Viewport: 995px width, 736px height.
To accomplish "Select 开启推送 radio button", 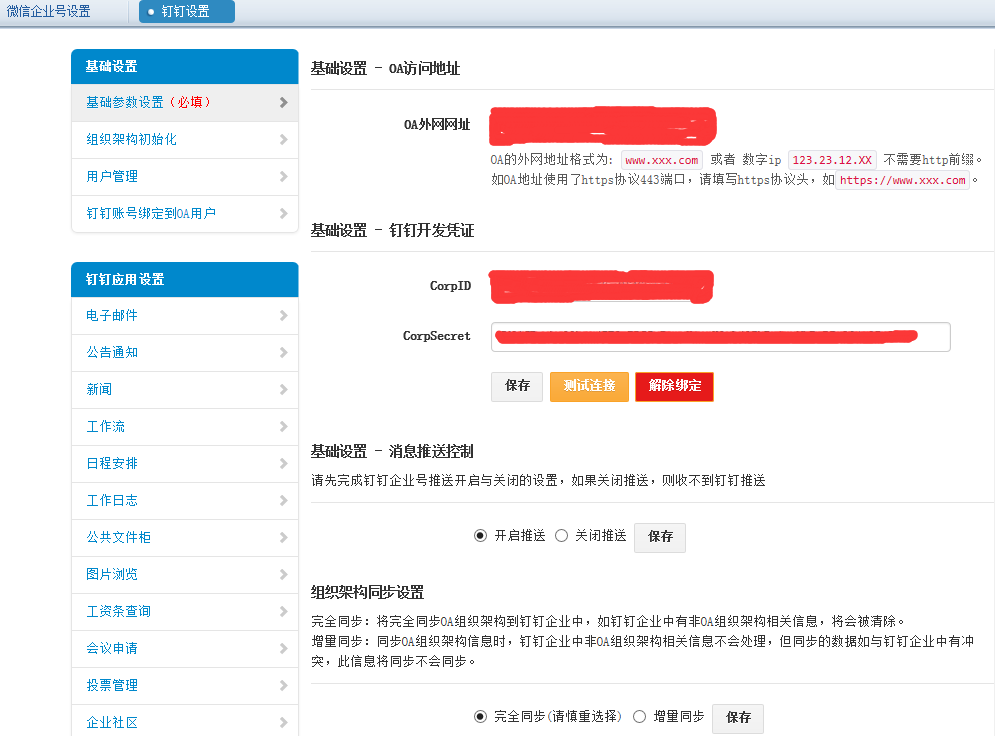I will click(x=480, y=536).
